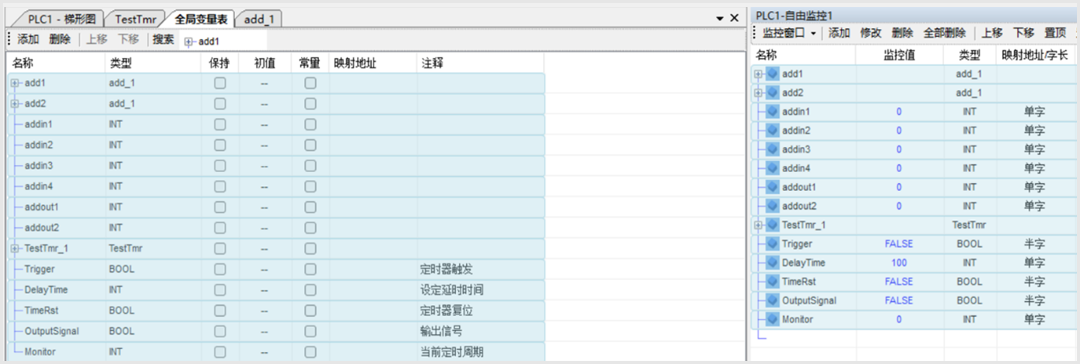The width and height of the screenshot is (1080, 364).
Task: Click 下移 in the monitor toolbar
Action: (1024, 33)
